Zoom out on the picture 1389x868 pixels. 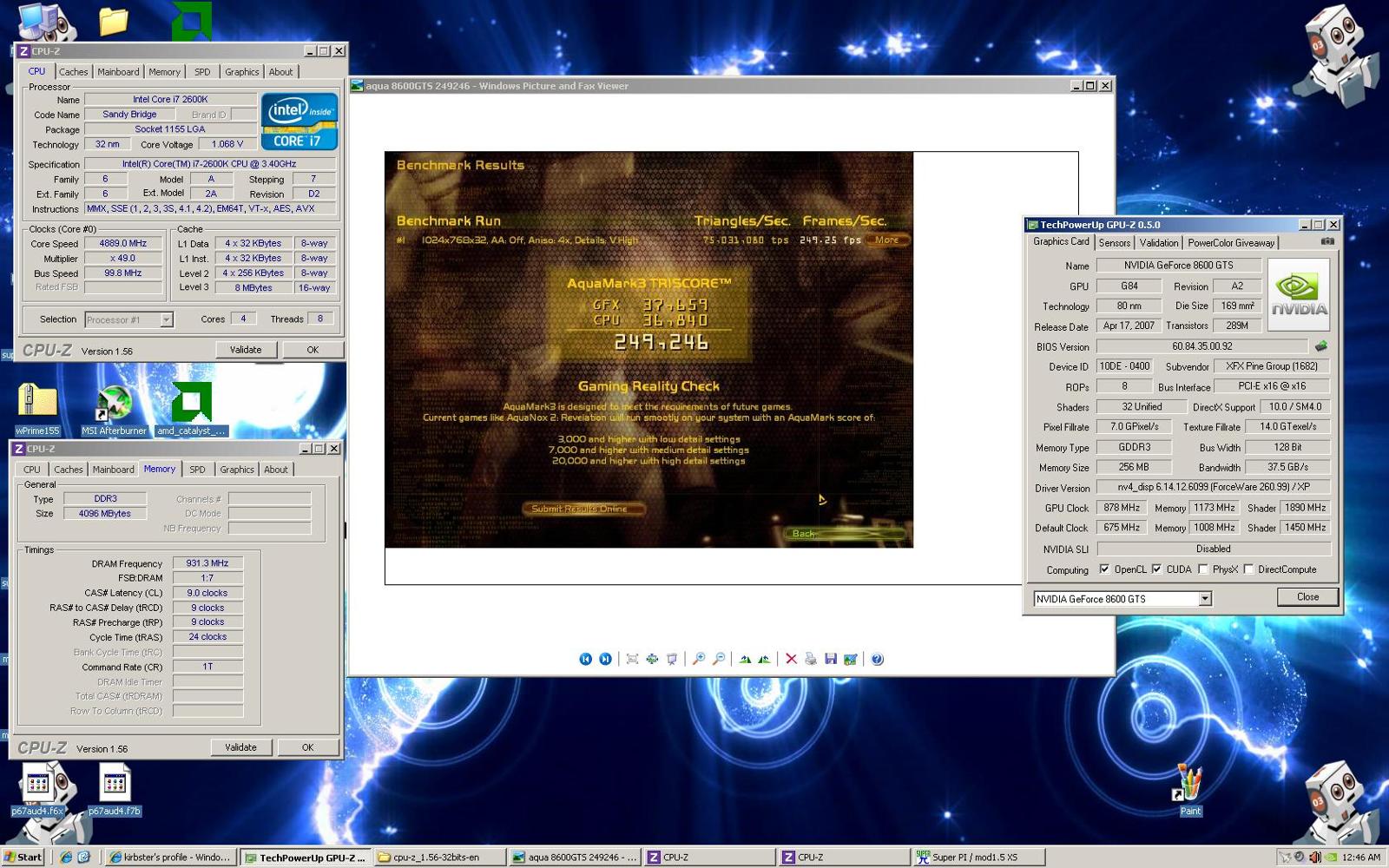pos(719,659)
